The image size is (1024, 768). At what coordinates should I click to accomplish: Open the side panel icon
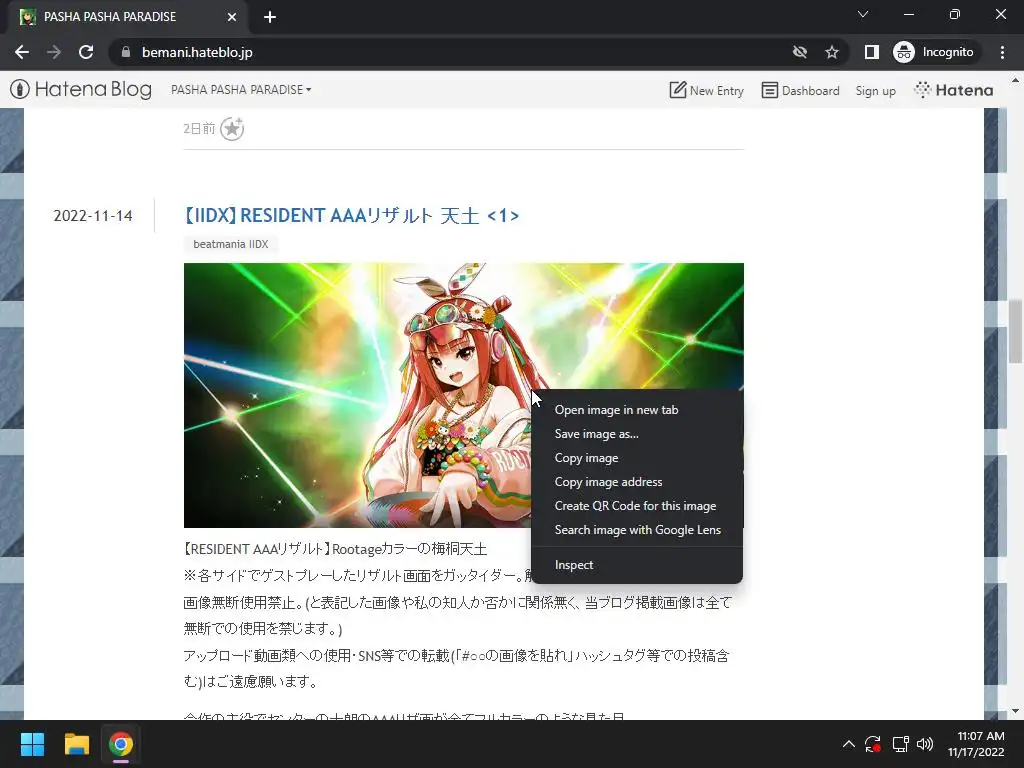871,52
